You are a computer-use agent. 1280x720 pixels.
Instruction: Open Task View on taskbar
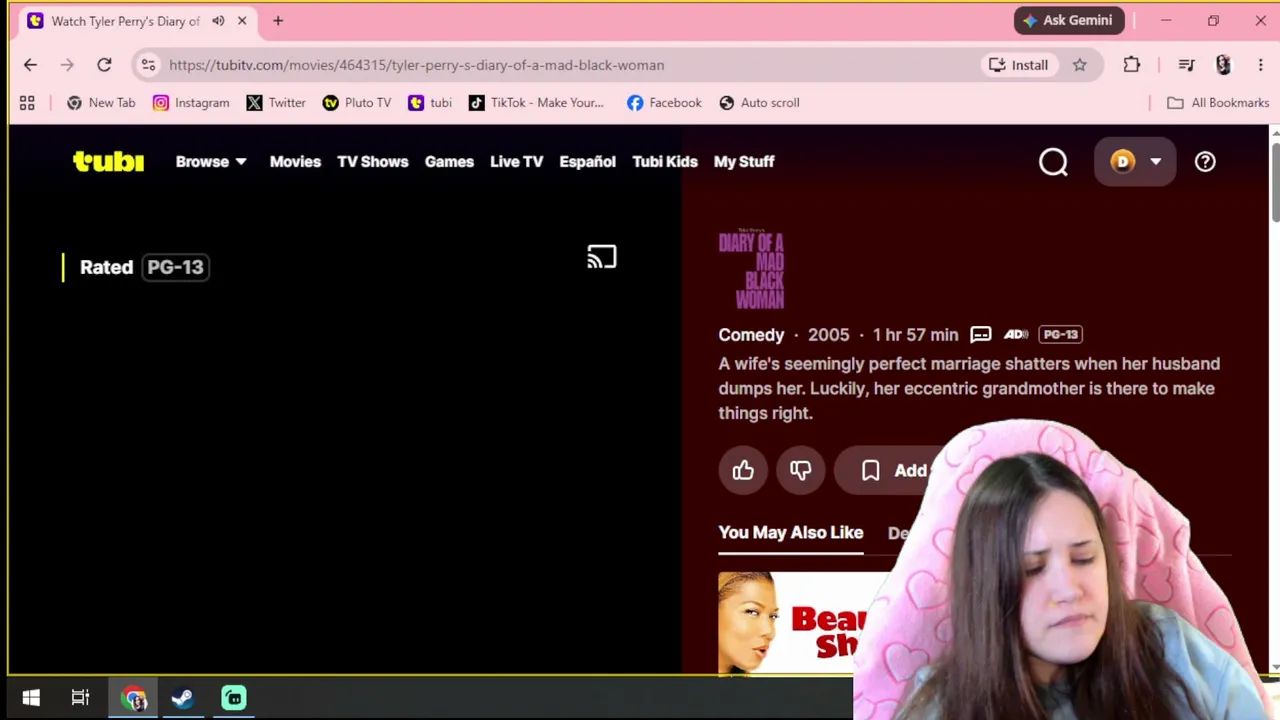[80, 698]
